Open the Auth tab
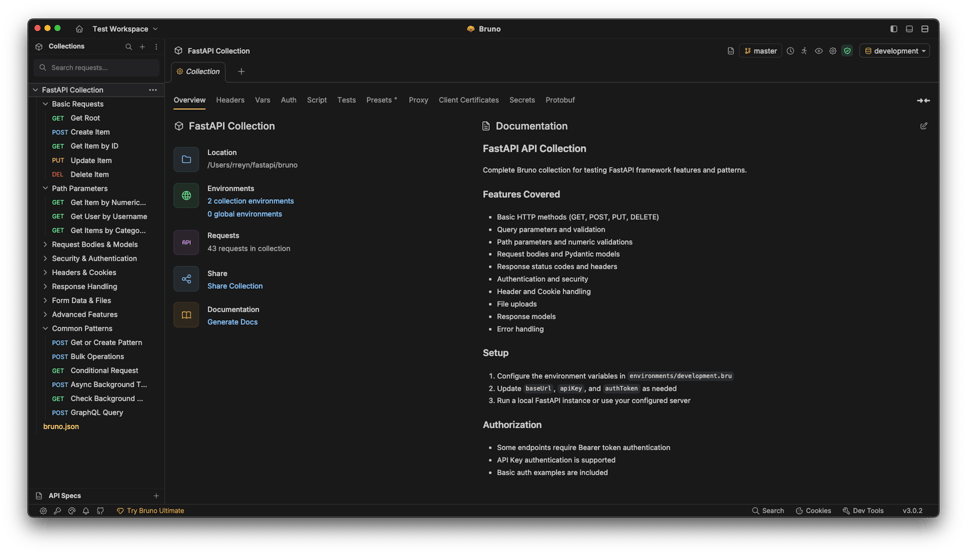The image size is (967, 554). pyautogui.click(x=289, y=100)
